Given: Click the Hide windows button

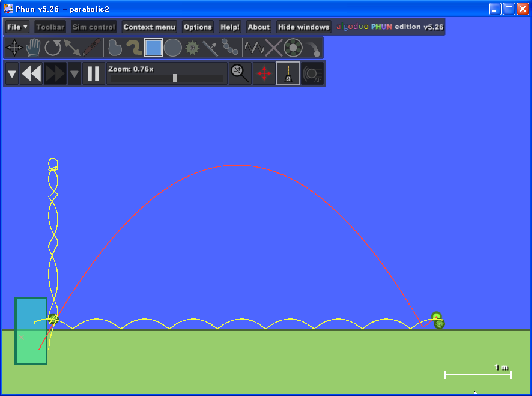Looking at the screenshot, I should pos(304,27).
